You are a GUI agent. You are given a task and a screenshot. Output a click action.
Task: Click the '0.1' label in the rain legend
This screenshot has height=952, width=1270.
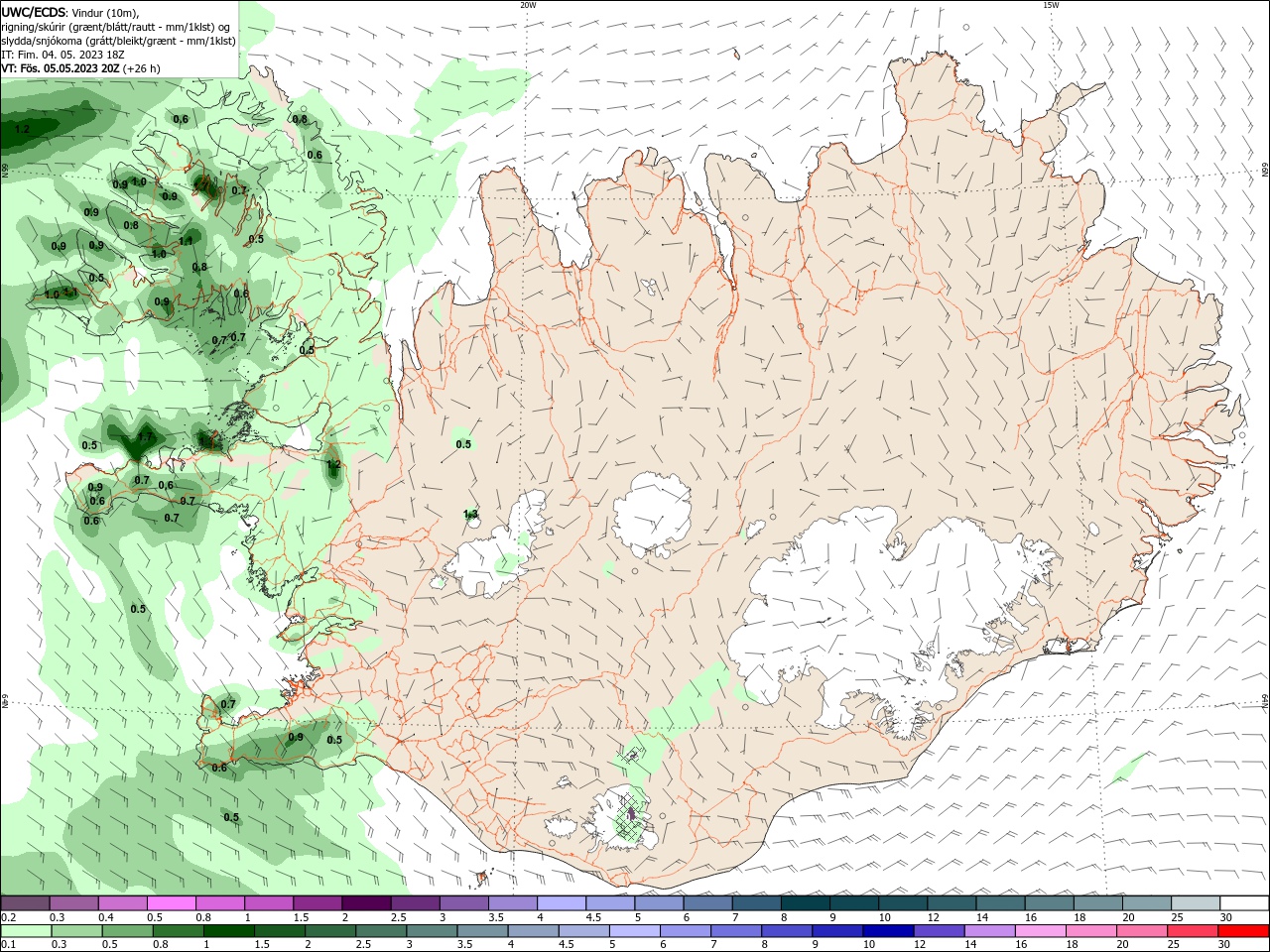pyautogui.click(x=9, y=945)
